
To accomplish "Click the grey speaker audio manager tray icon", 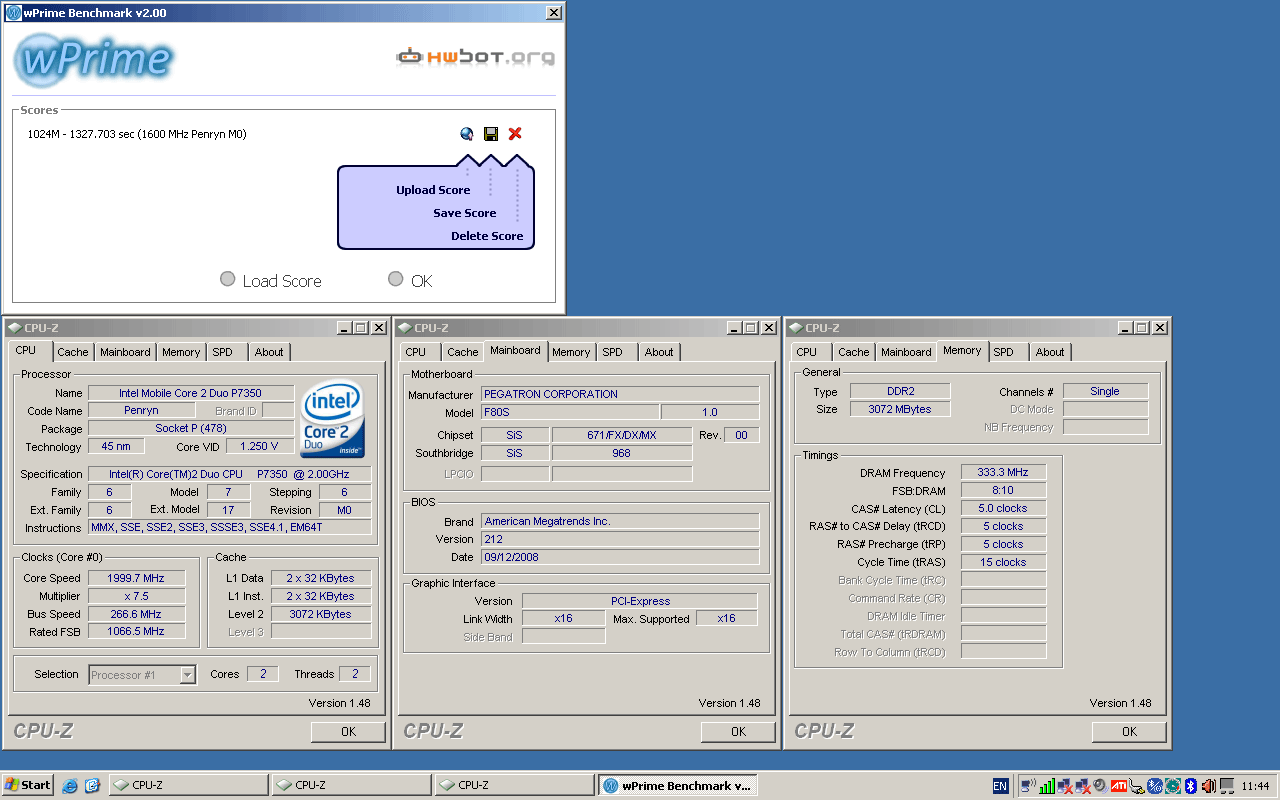I will click(1101, 785).
